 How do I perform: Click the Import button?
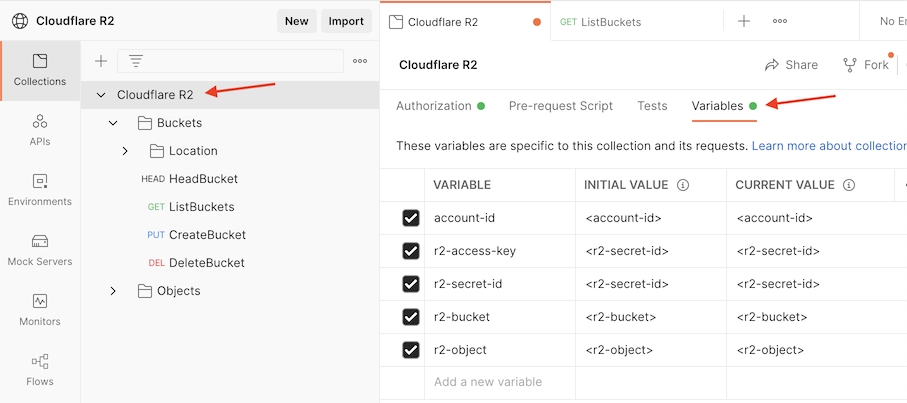[346, 20]
